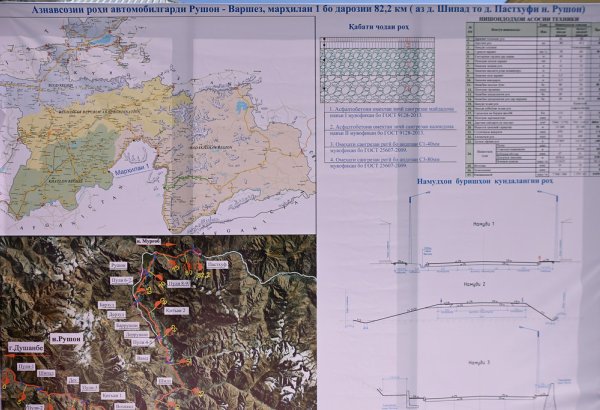Select the 'Қитъаи 1' section label
The width and height of the screenshot is (600, 410).
(113, 395)
